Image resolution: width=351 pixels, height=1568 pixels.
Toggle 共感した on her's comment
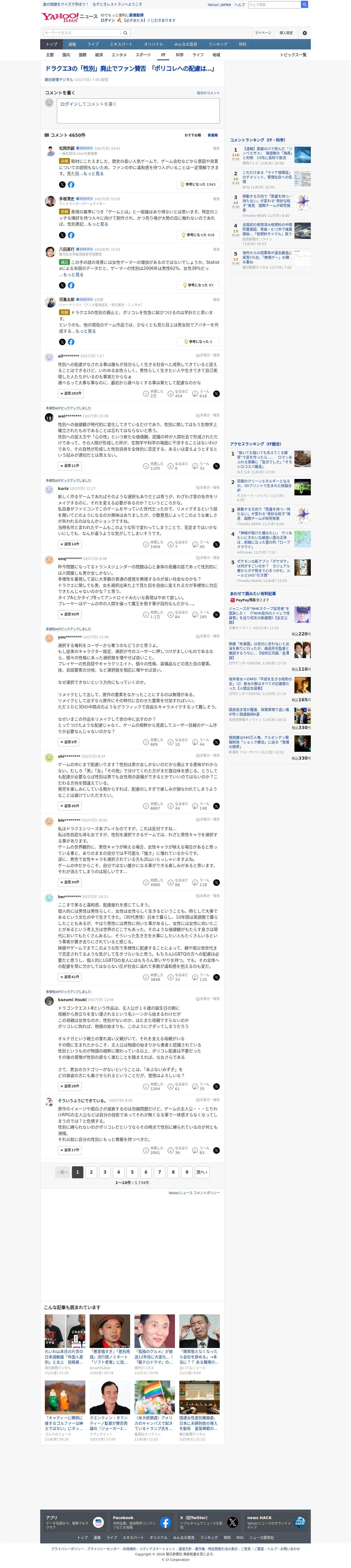(153, 977)
